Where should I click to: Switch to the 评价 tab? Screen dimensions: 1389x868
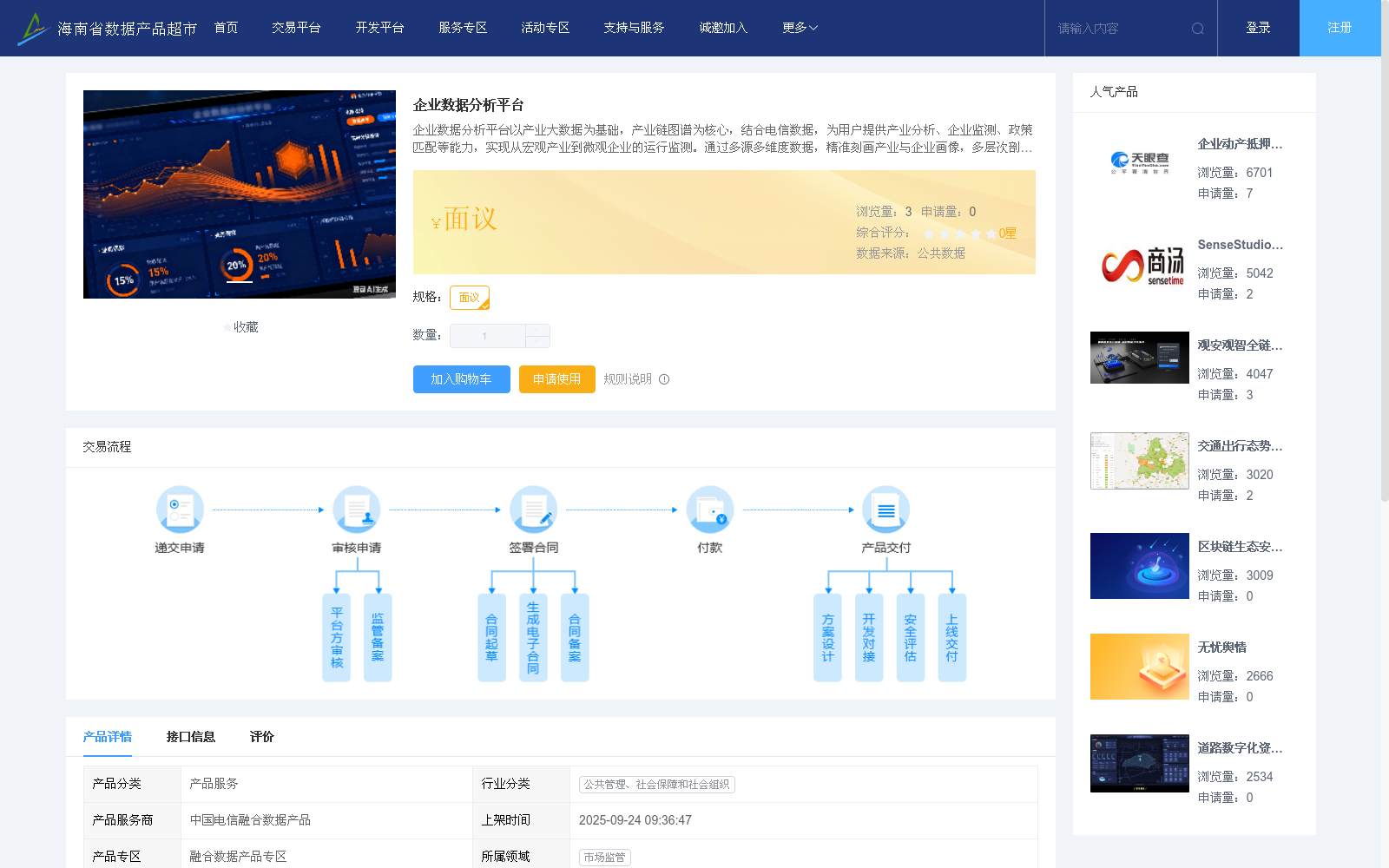tap(262, 737)
